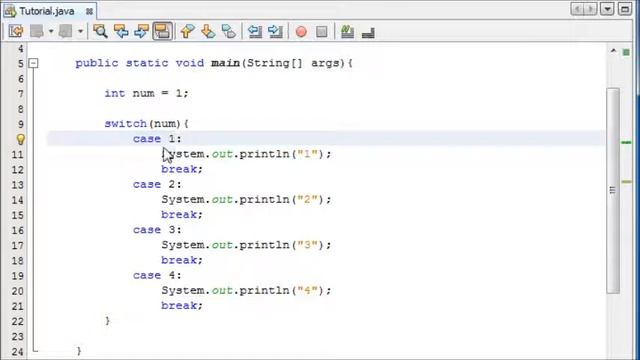Toggle Highlight Search button

point(162,31)
